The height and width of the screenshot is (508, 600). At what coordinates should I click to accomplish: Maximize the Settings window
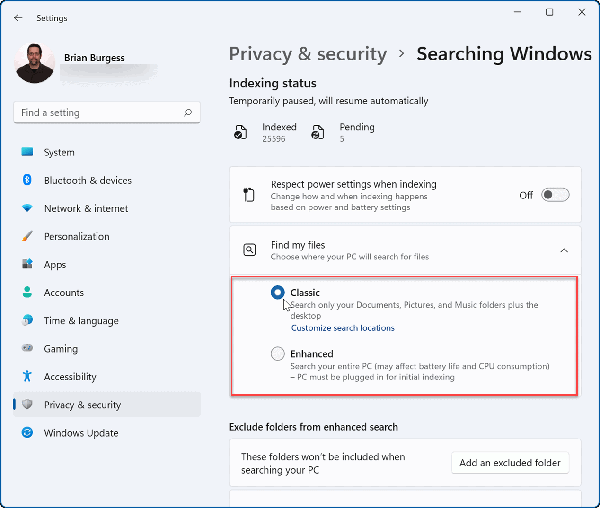coord(549,12)
